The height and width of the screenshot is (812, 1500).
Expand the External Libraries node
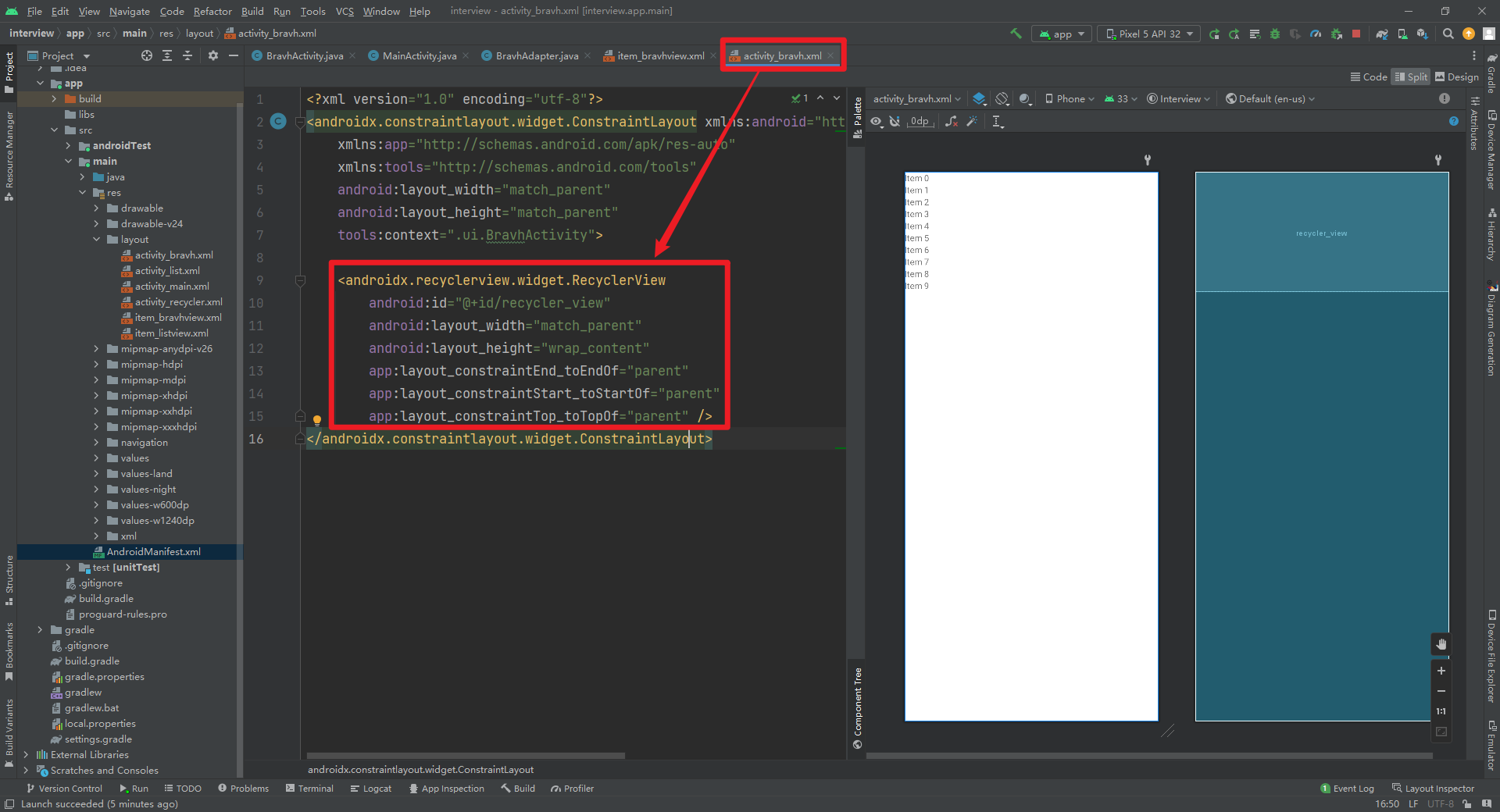[26, 755]
